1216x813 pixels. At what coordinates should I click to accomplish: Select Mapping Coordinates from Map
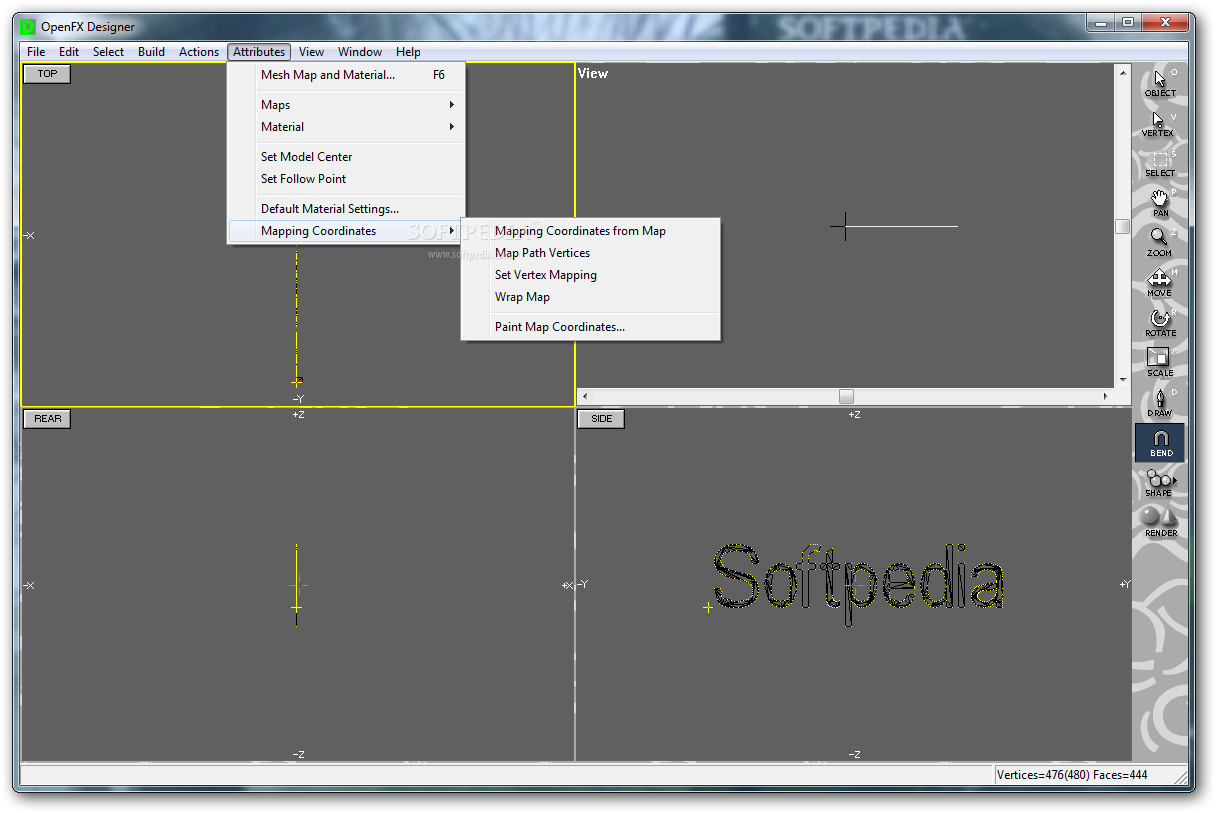tap(591, 231)
